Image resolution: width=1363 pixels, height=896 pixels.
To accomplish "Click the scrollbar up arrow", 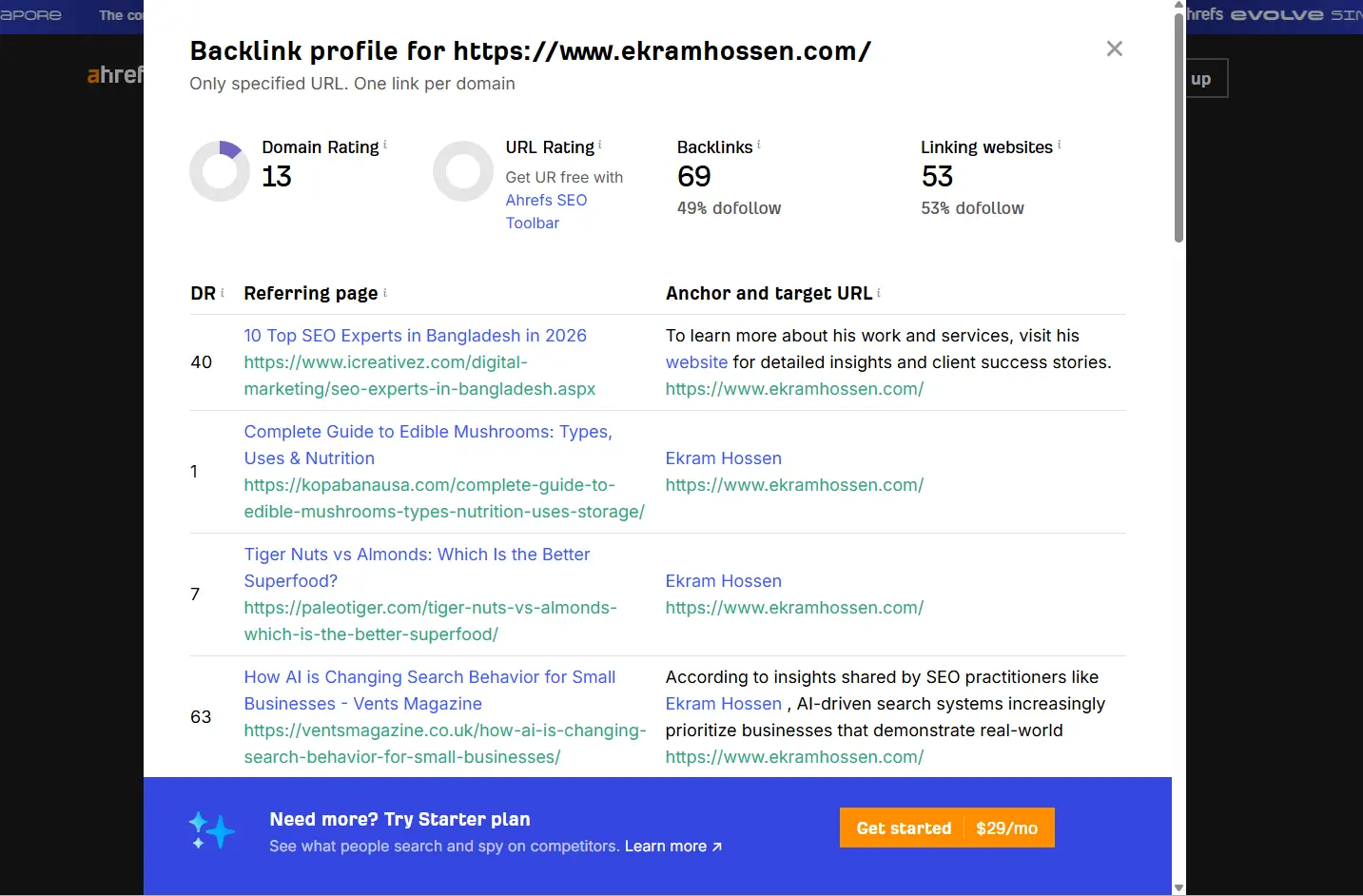I will point(1178,6).
